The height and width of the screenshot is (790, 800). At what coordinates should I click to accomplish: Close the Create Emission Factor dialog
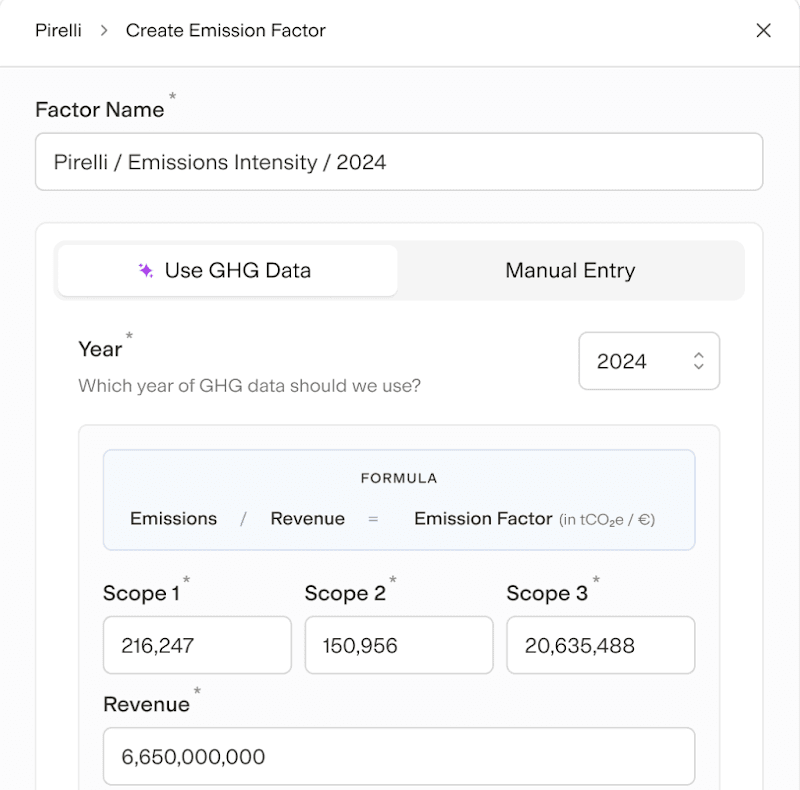(x=763, y=31)
